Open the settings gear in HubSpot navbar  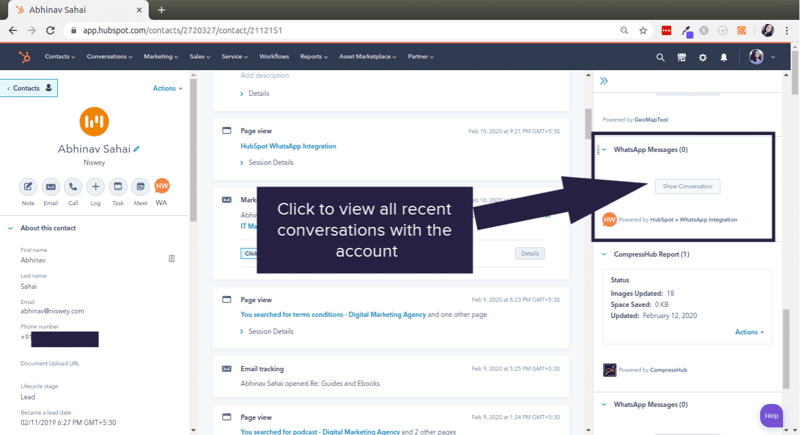[703, 57]
